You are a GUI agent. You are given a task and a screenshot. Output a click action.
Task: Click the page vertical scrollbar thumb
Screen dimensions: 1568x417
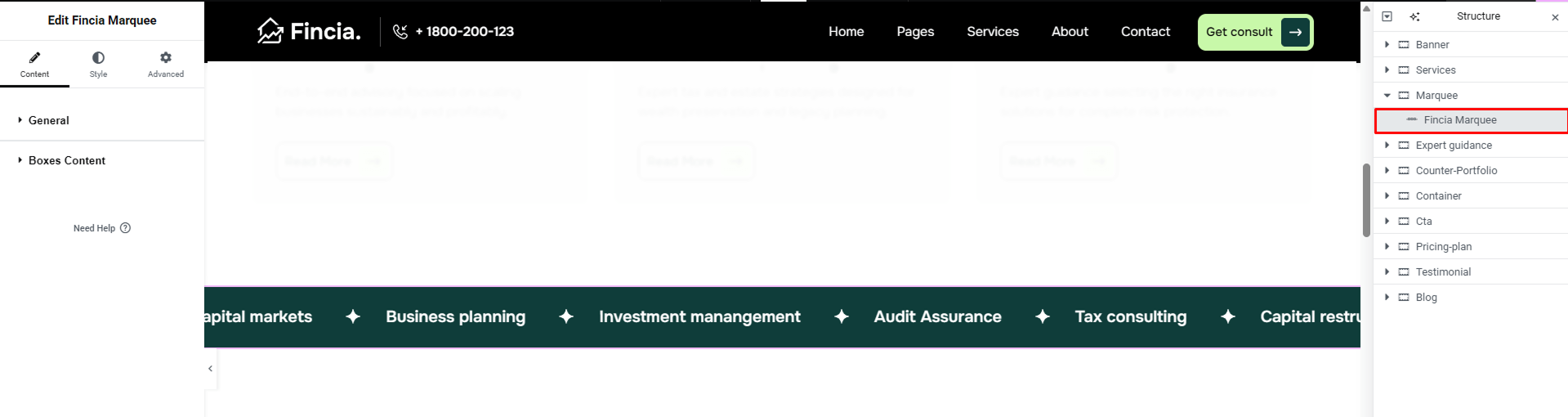point(1365,200)
